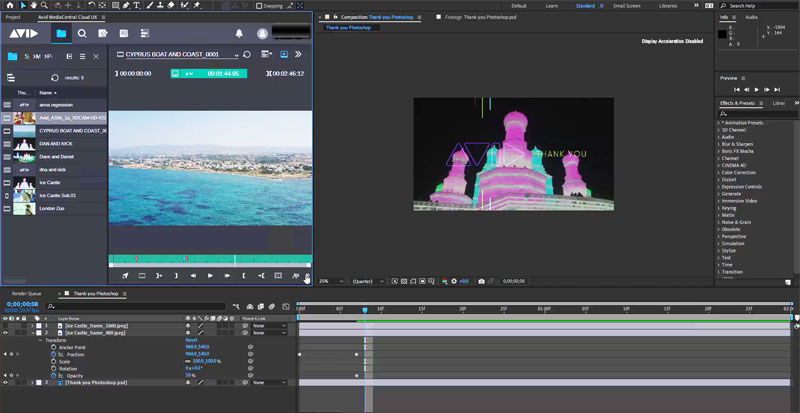800x413 pixels.
Task: Click the MediaCentral notifications bell icon
Action: coord(239,33)
